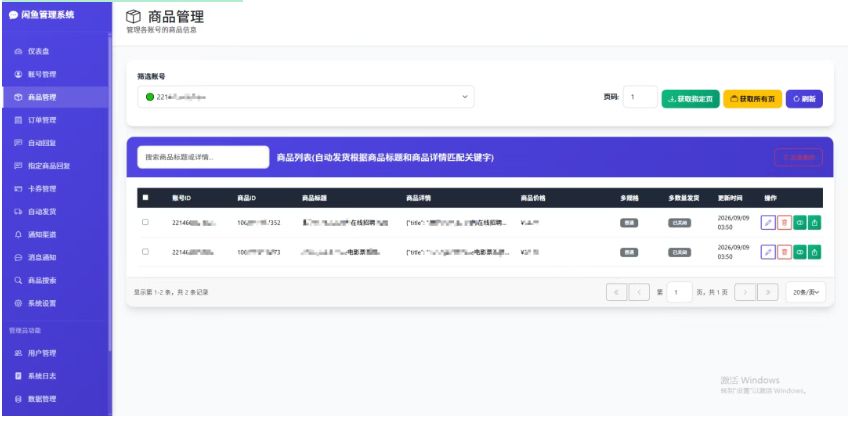Screen dimensions: 850x421
Task: Click the 更新时间 column header
Action: [730, 198]
